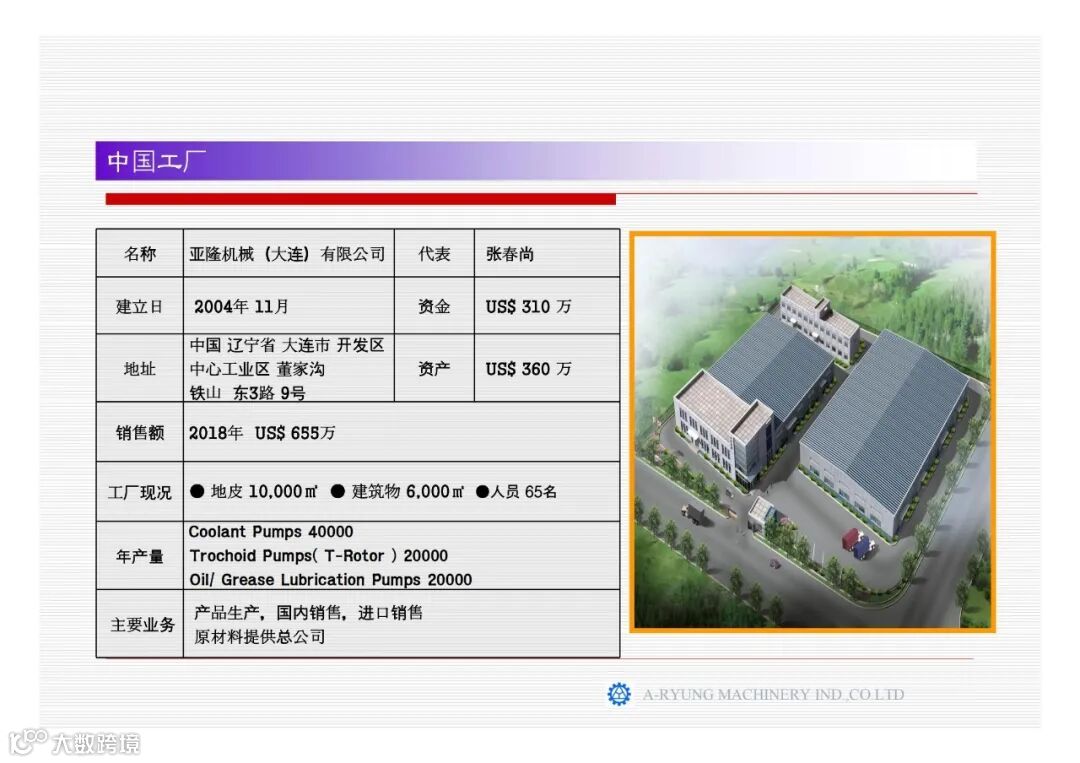Select the US$ 360 万 value
1080x763 pixels.
[x=528, y=369]
